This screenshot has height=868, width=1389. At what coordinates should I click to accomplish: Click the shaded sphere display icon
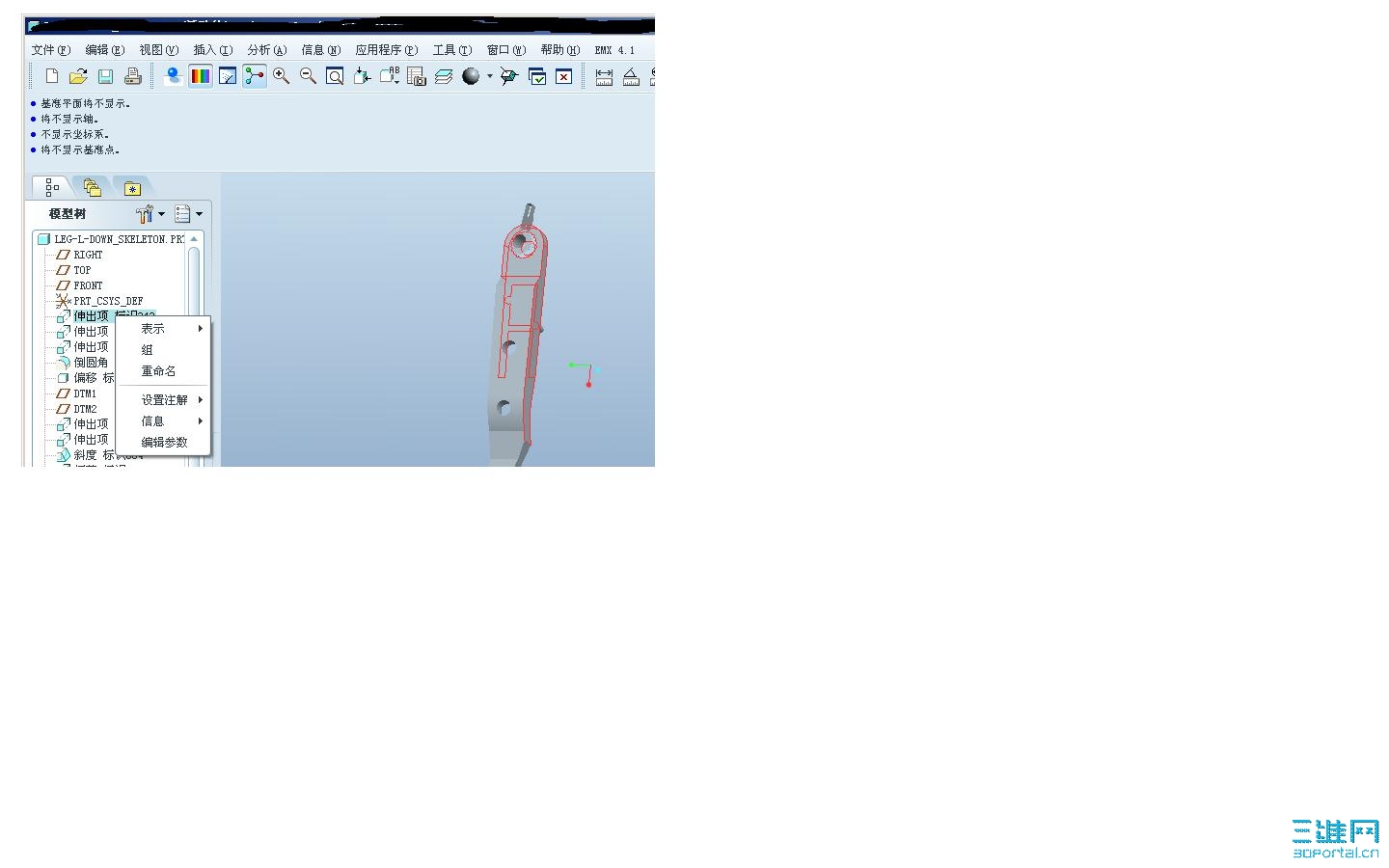(x=471, y=76)
